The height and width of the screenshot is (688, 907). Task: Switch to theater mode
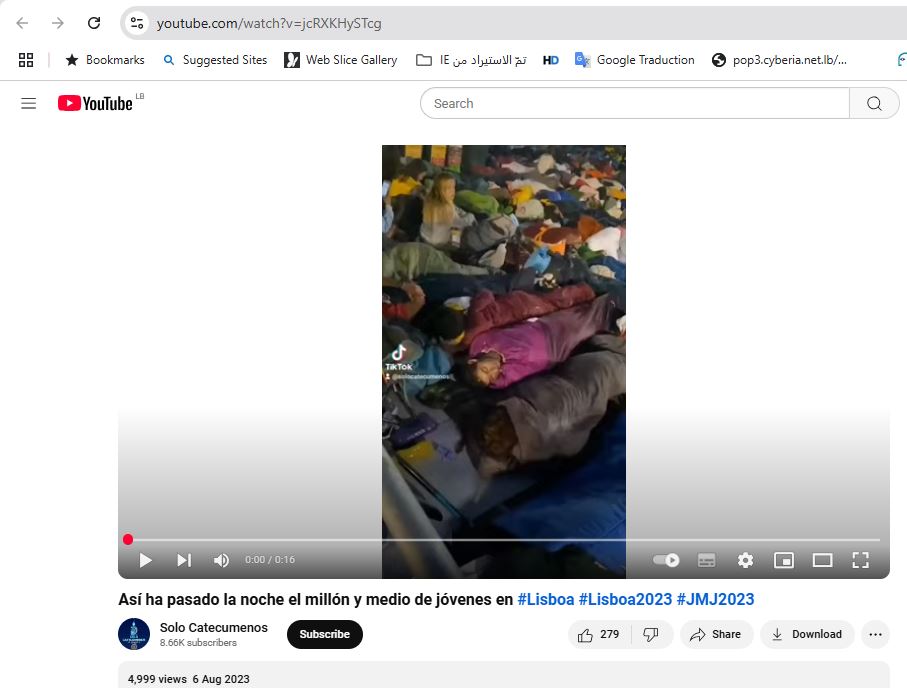click(x=822, y=560)
